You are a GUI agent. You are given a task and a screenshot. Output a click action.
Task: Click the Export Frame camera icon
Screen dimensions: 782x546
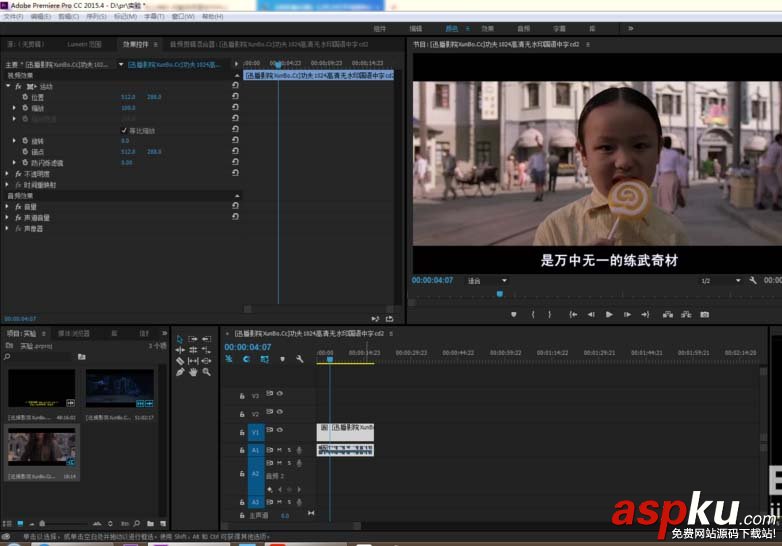point(704,314)
